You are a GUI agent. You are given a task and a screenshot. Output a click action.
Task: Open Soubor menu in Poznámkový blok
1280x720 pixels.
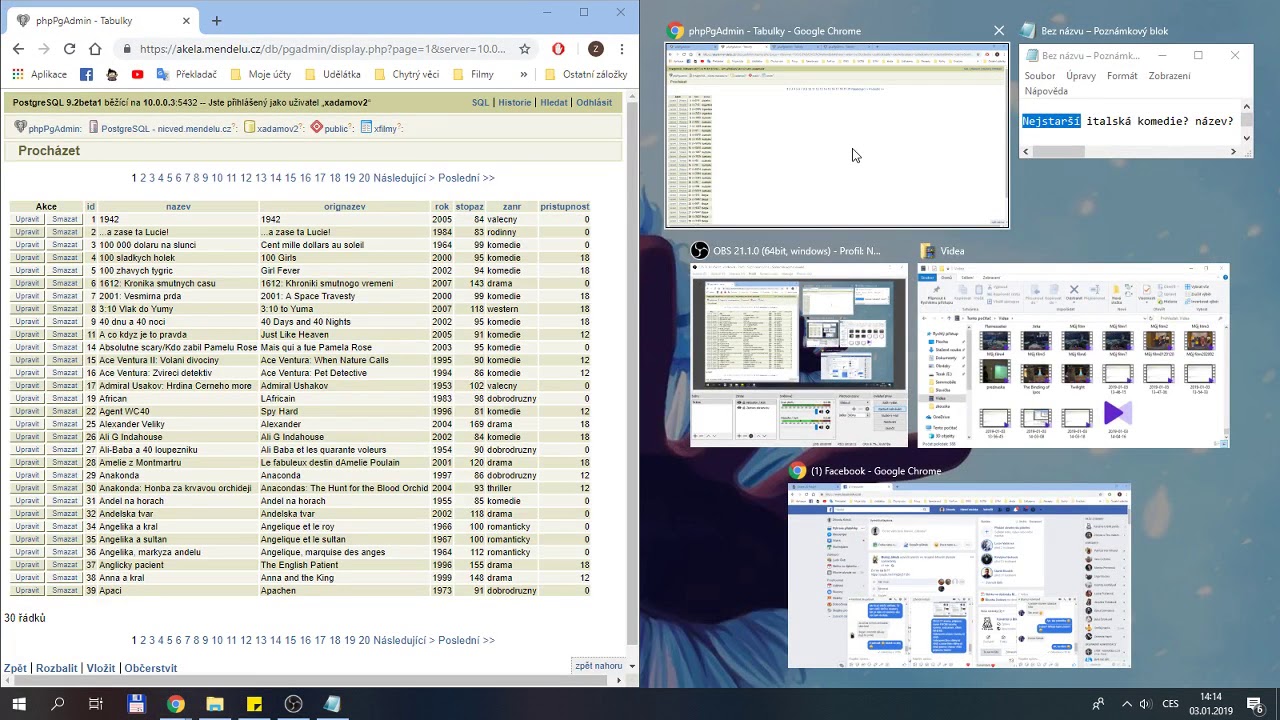[x=1040, y=76]
